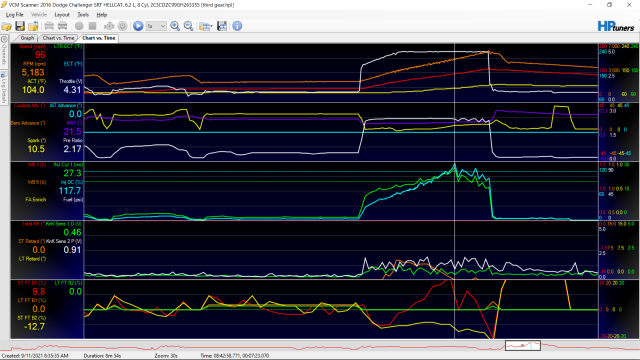
Task: Open the blue info icon
Action: pyautogui.click(x=237, y=26)
